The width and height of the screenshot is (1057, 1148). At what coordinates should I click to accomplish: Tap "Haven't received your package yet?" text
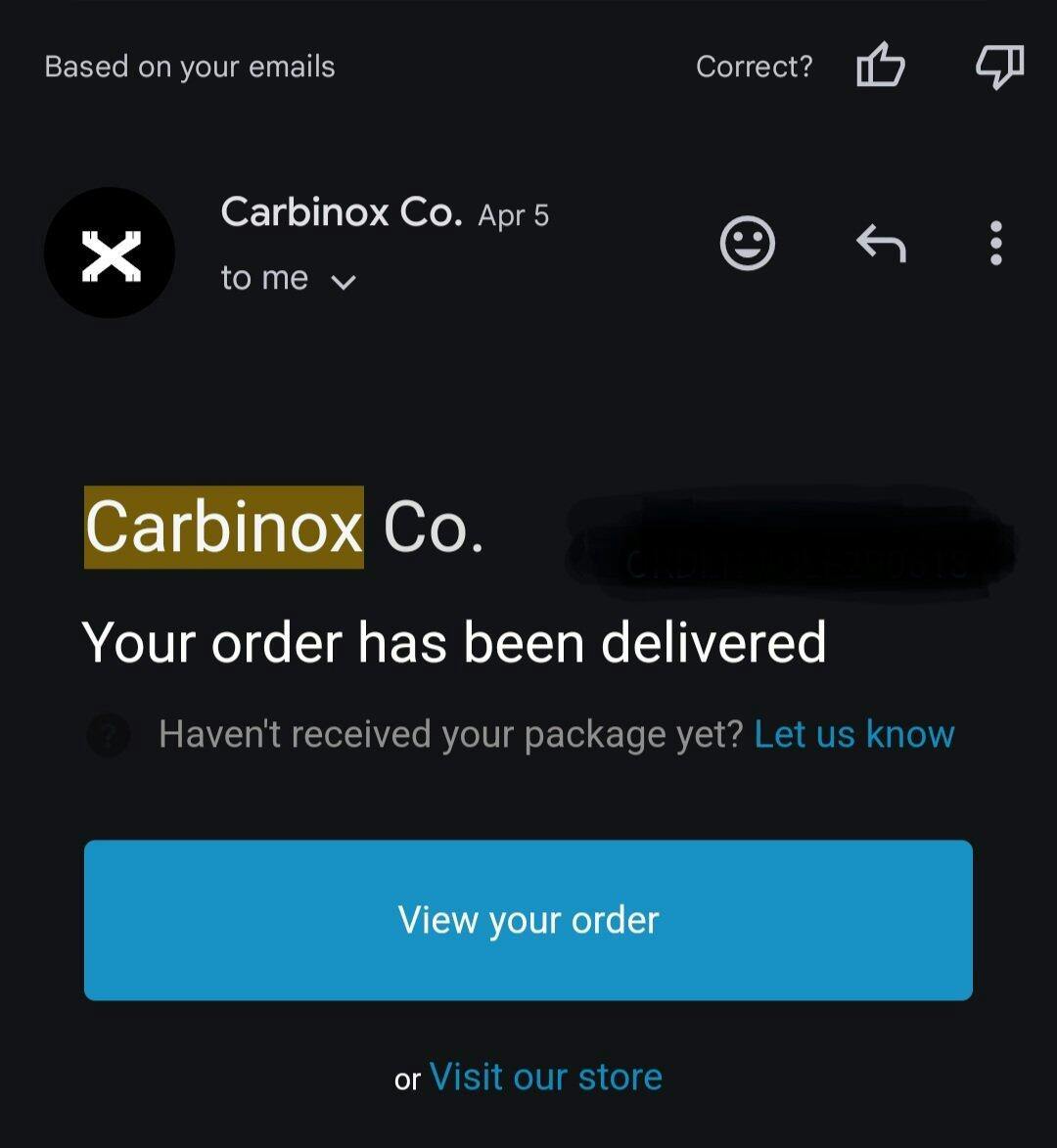(x=451, y=734)
